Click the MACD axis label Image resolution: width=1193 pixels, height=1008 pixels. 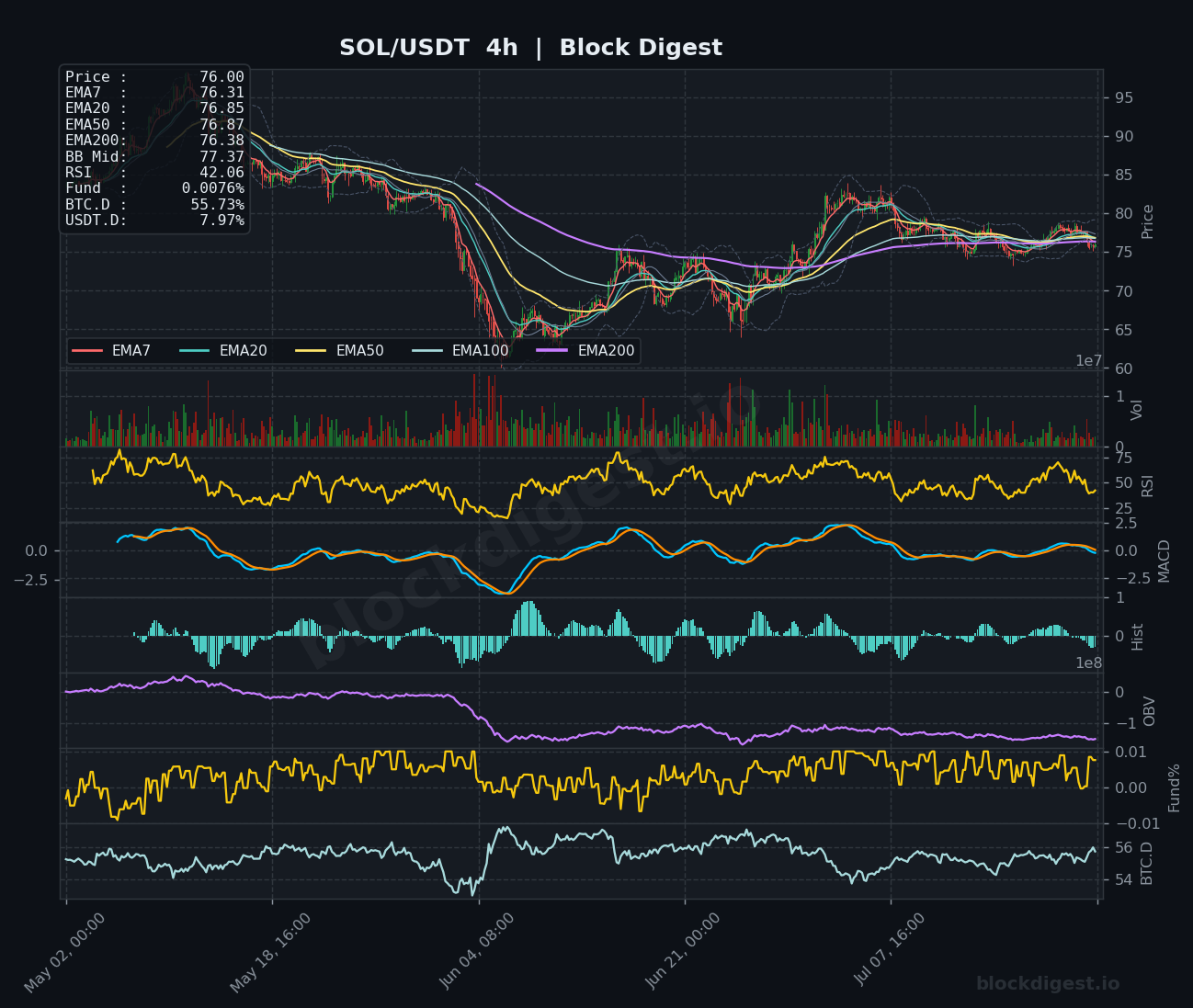(x=1164, y=561)
